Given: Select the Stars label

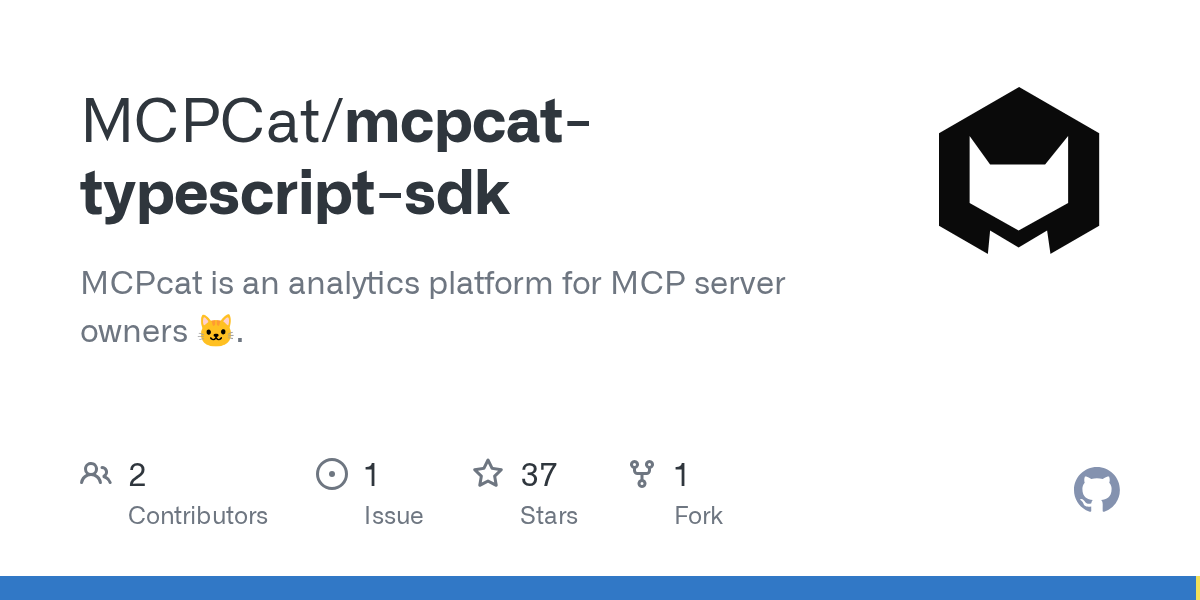Looking at the screenshot, I should [x=548, y=516].
